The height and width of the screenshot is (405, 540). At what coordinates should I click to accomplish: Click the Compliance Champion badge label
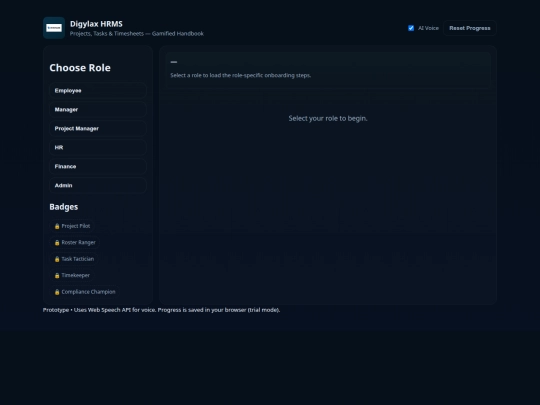tap(89, 292)
